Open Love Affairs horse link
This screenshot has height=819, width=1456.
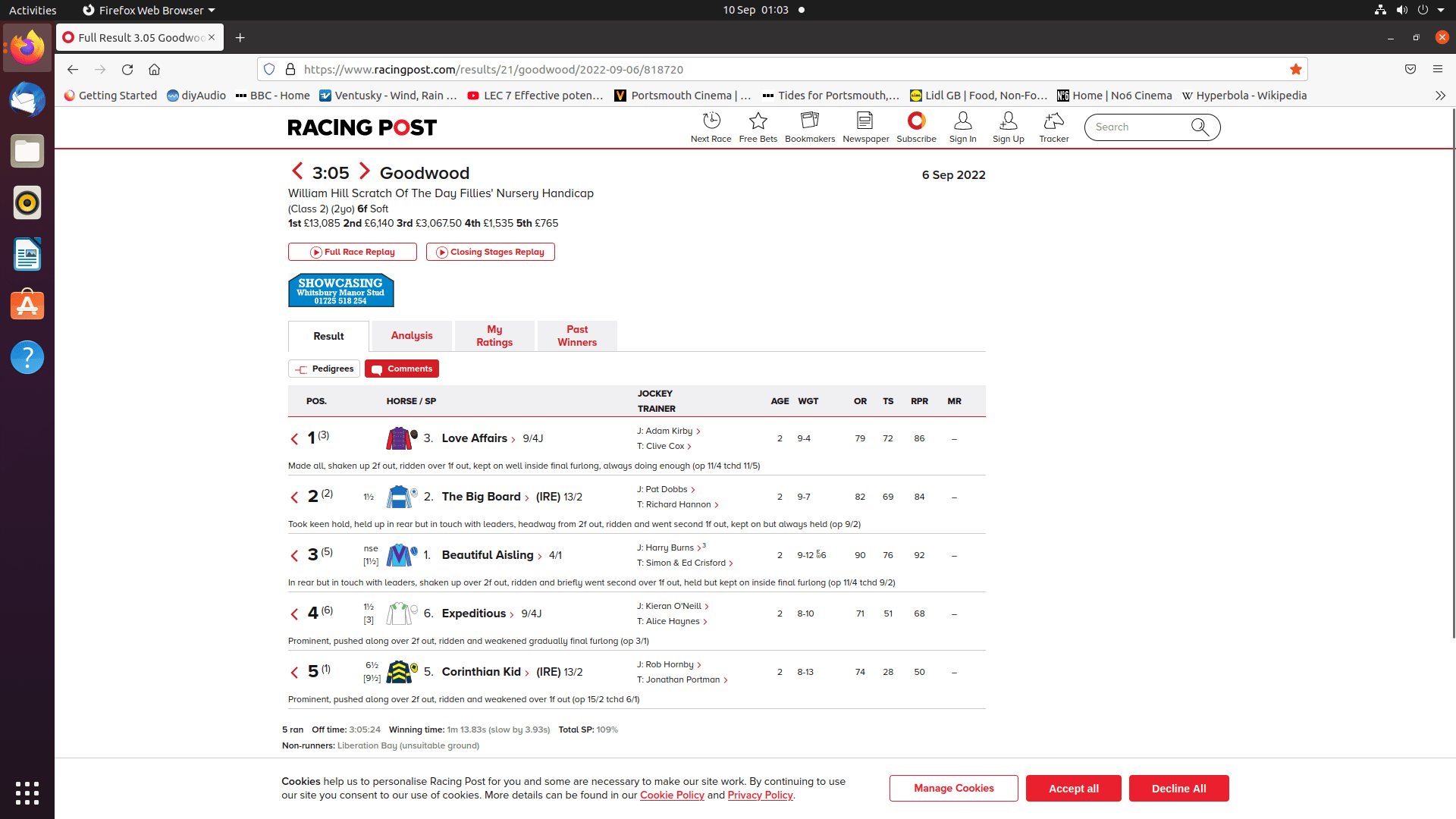[x=475, y=438]
